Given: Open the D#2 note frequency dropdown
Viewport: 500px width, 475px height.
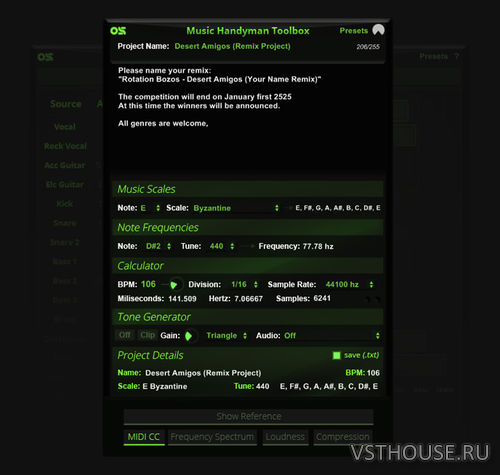Looking at the screenshot, I should (158, 246).
